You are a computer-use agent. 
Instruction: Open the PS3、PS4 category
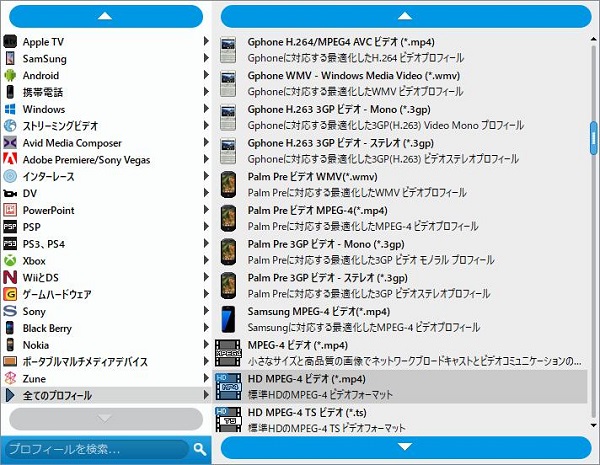(x=106, y=244)
